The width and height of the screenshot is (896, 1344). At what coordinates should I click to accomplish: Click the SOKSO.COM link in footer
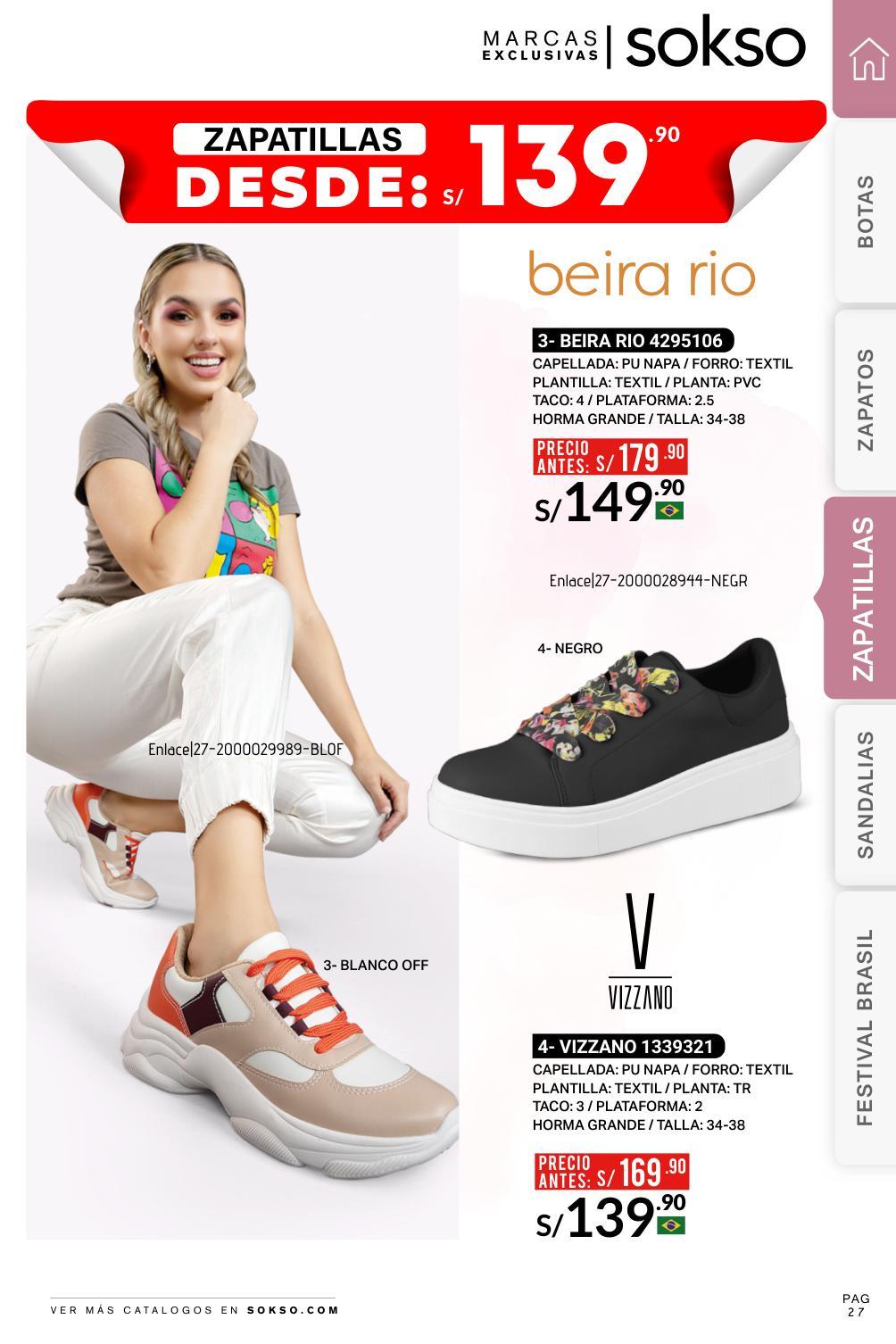coord(293,1310)
